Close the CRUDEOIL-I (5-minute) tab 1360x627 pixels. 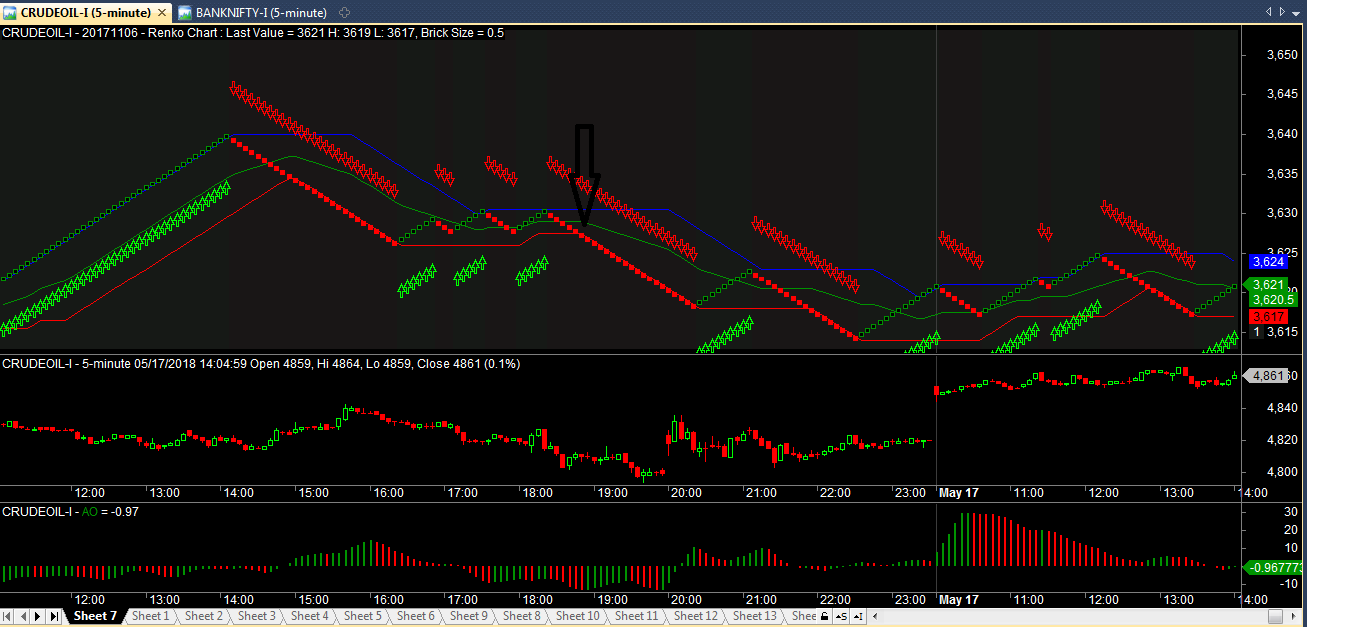click(x=162, y=13)
